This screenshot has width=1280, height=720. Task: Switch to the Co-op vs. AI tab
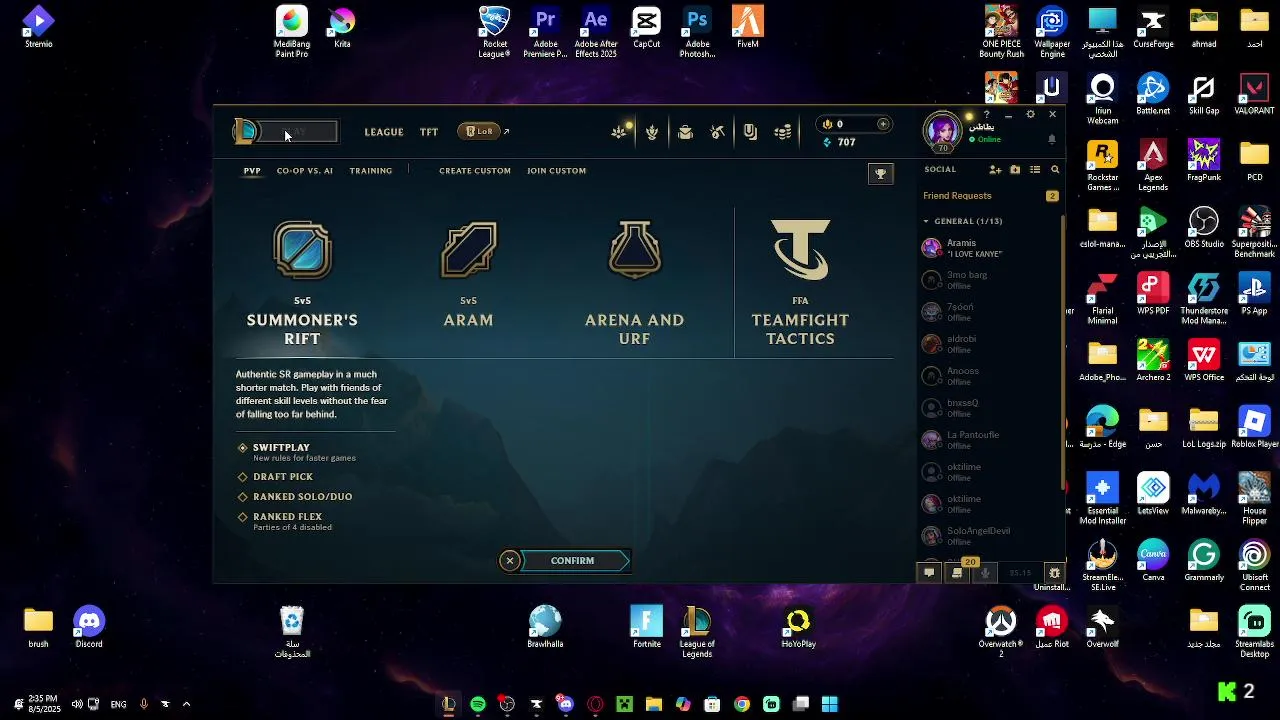coord(305,171)
